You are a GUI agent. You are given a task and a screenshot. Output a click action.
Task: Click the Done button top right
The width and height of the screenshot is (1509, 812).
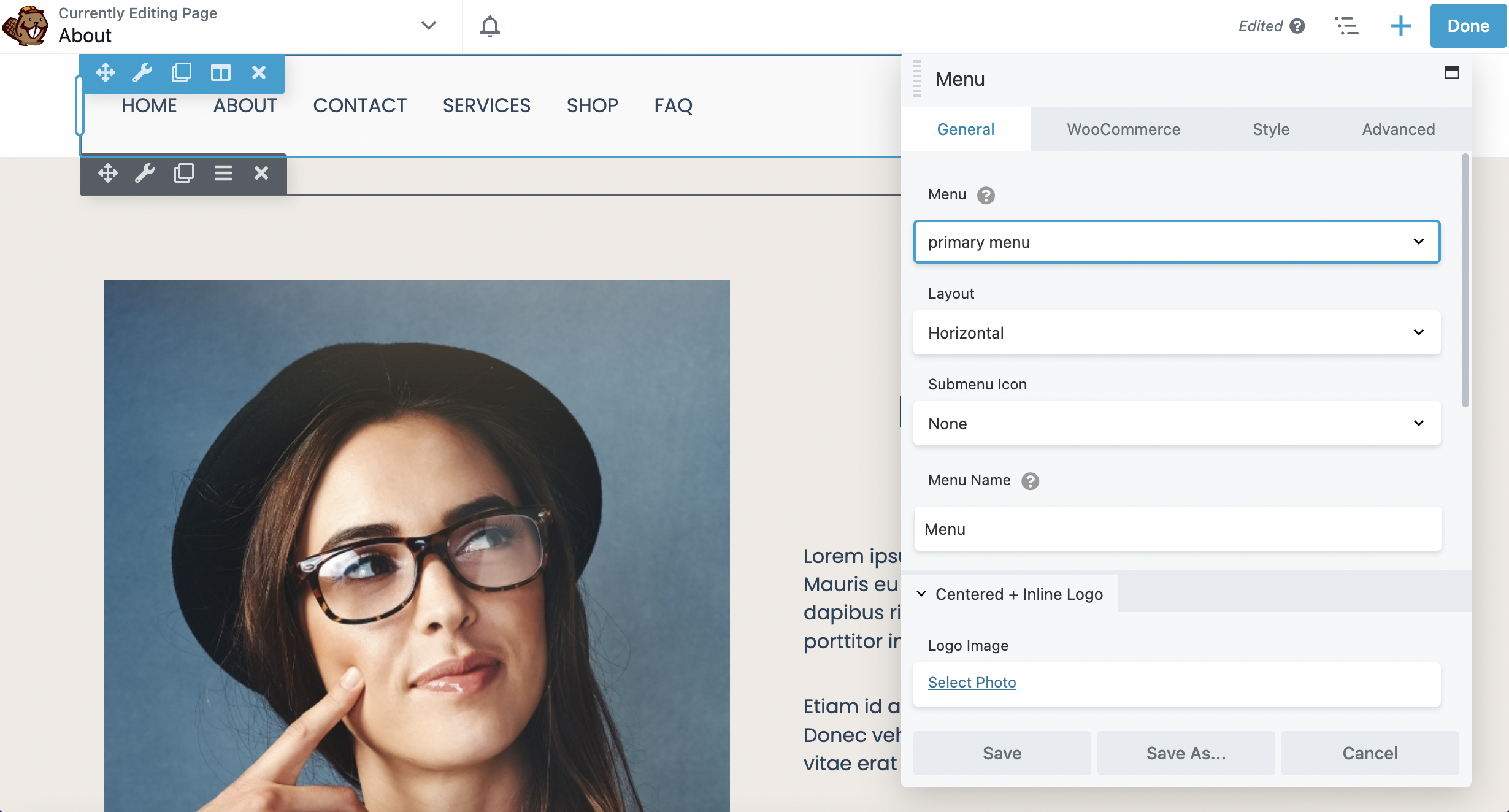[1468, 25]
